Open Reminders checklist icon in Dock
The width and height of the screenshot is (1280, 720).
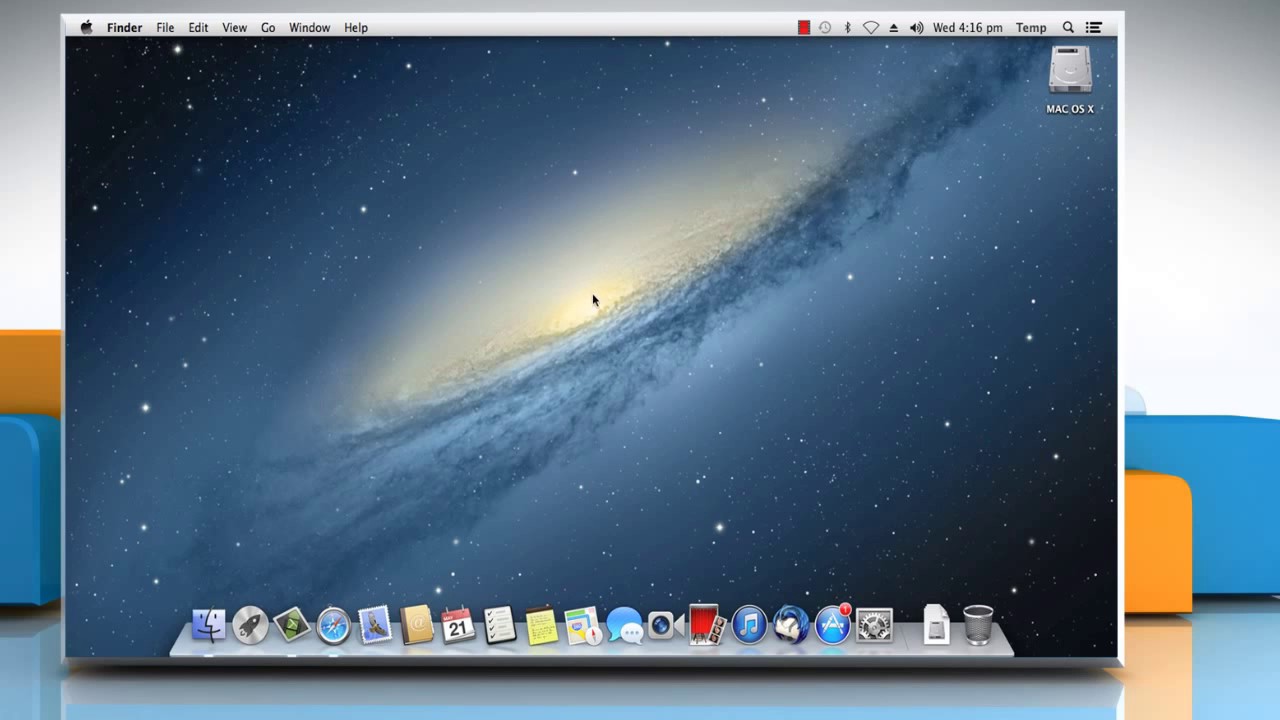pyautogui.click(x=499, y=626)
